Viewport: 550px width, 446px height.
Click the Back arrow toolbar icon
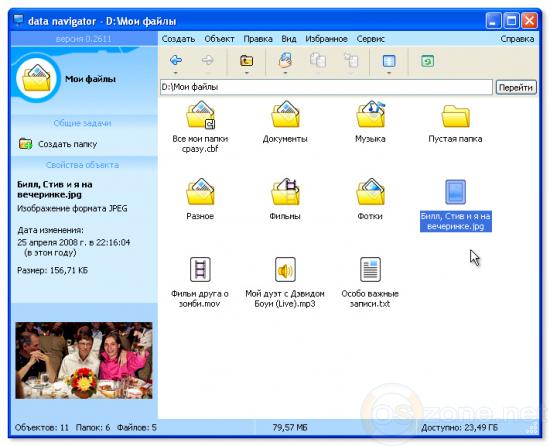[176, 60]
